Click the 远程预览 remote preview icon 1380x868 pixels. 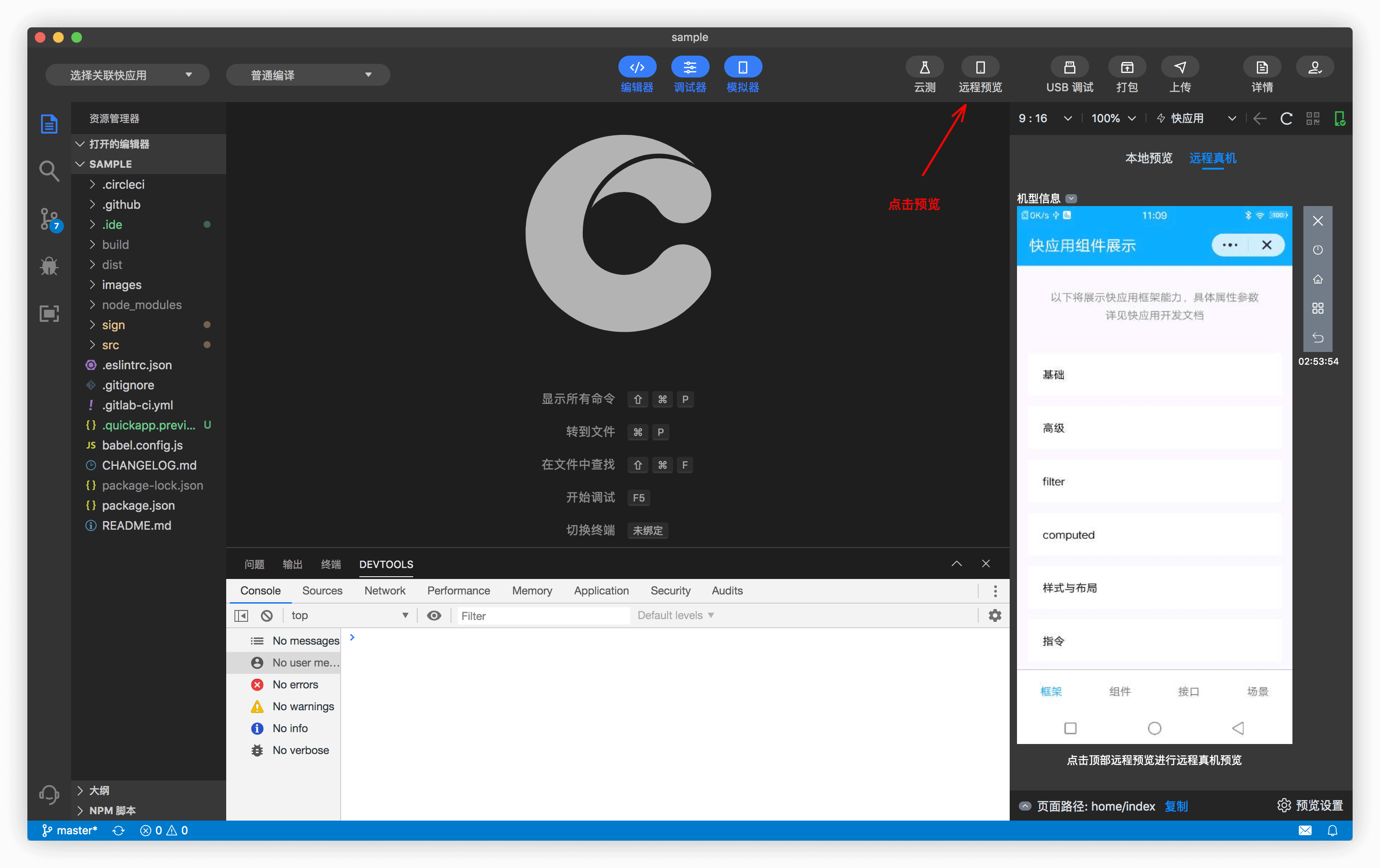(x=980, y=67)
